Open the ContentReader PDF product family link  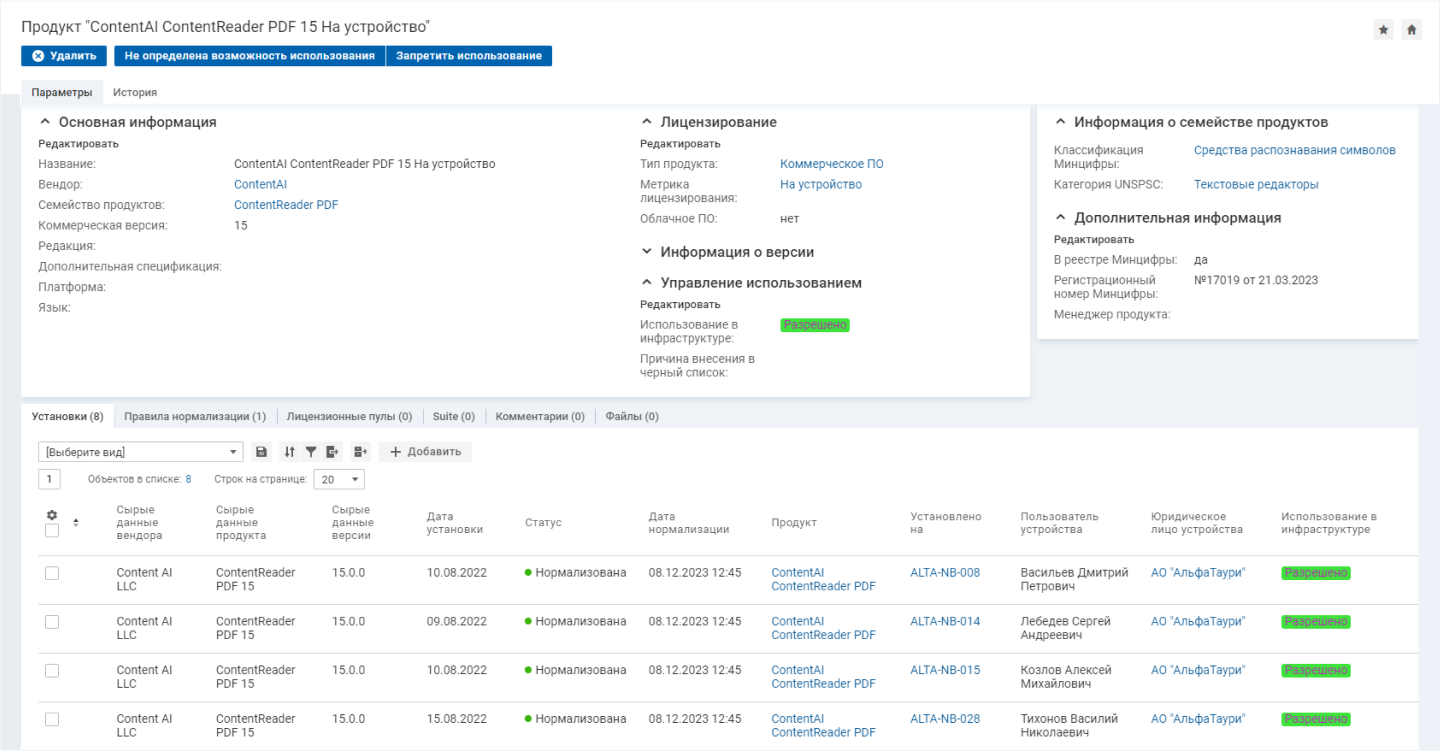pos(286,205)
